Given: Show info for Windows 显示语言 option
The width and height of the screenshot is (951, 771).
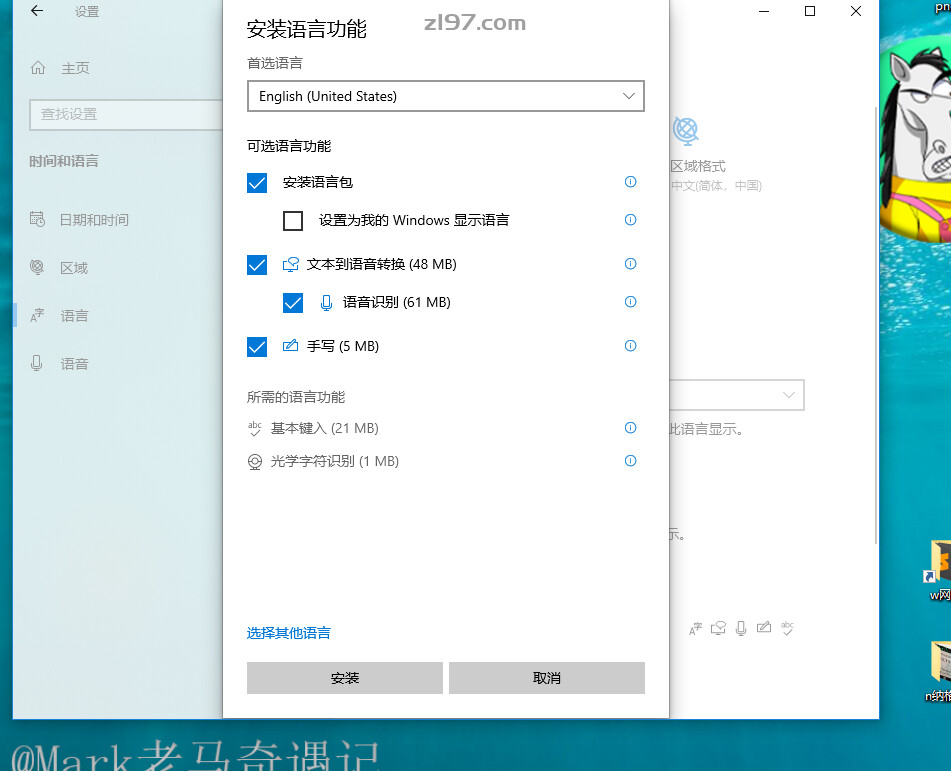Looking at the screenshot, I should coord(631,220).
